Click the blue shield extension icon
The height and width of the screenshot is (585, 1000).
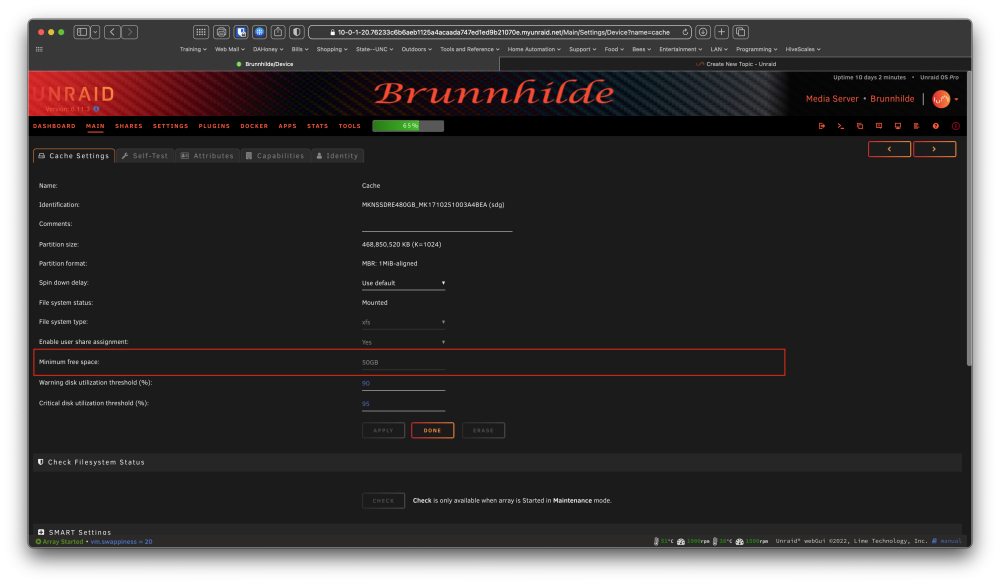pos(240,32)
